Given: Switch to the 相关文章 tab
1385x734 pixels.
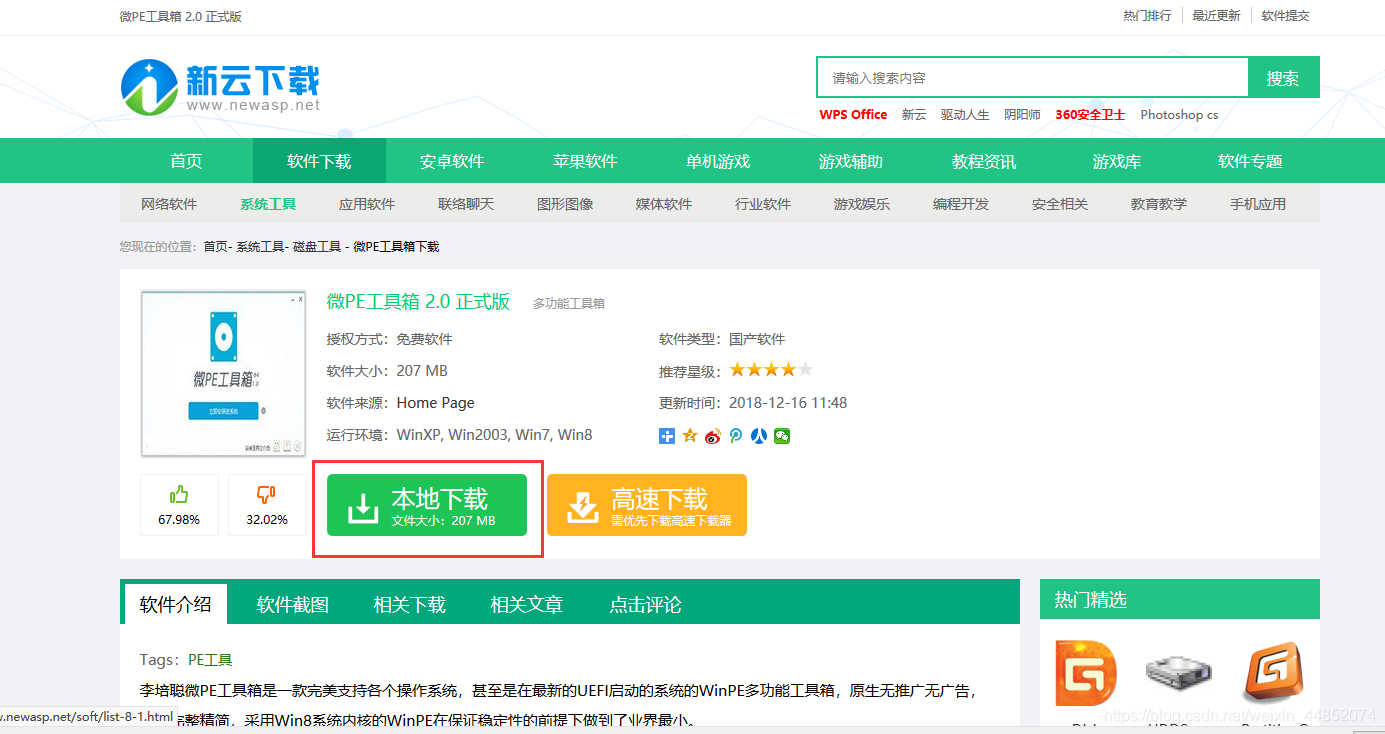Looking at the screenshot, I should (527, 604).
